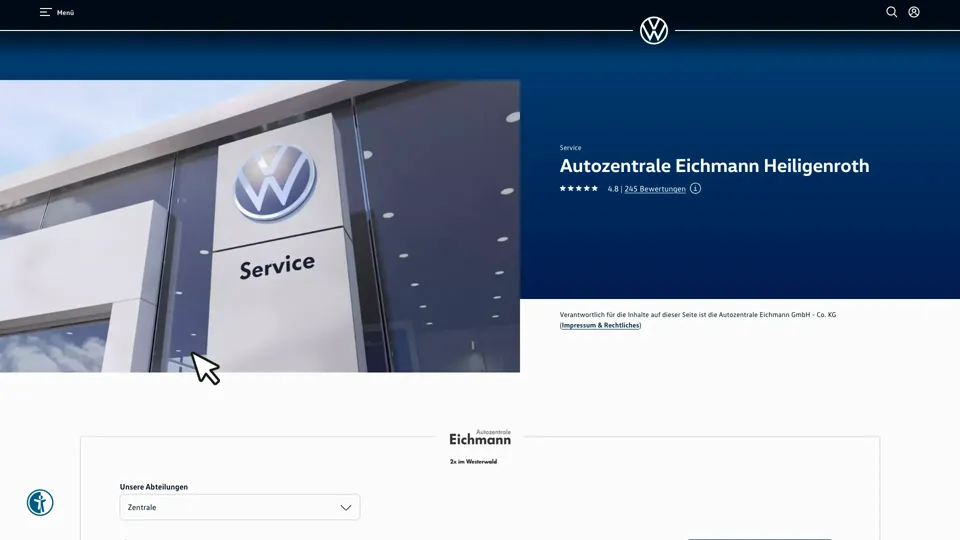The width and height of the screenshot is (960, 540).
Task: Click the Autozentrale Eichmann dealer logo
Action: click(x=480, y=438)
